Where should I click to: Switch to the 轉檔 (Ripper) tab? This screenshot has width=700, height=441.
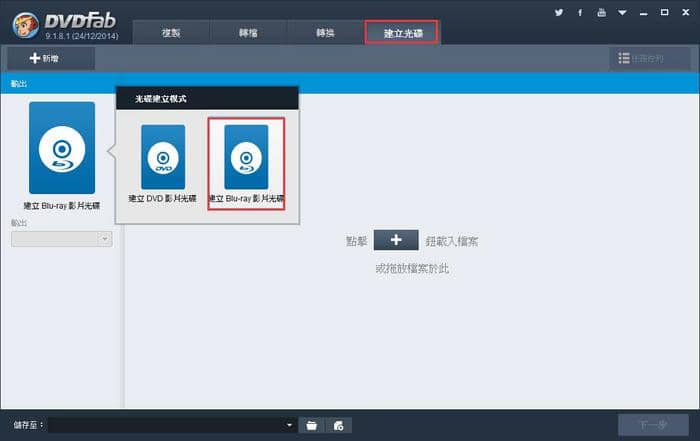(248, 33)
